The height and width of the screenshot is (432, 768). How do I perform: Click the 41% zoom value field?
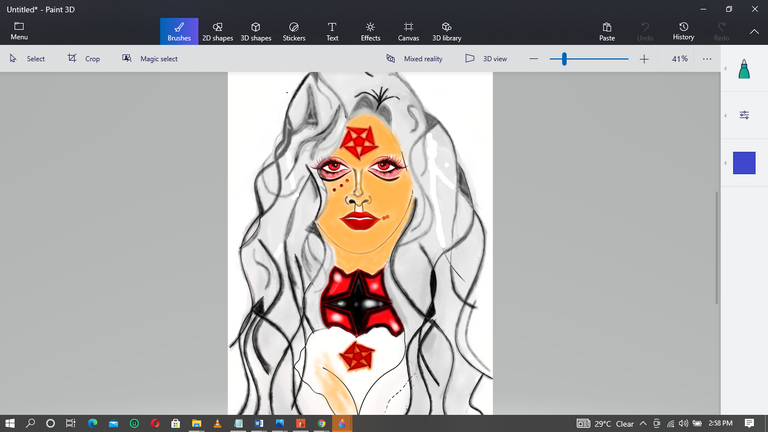pyautogui.click(x=679, y=59)
